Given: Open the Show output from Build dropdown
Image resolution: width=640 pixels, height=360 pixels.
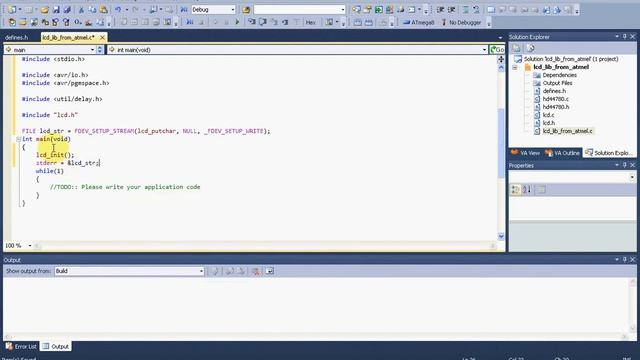Looking at the screenshot, I should pos(201,271).
